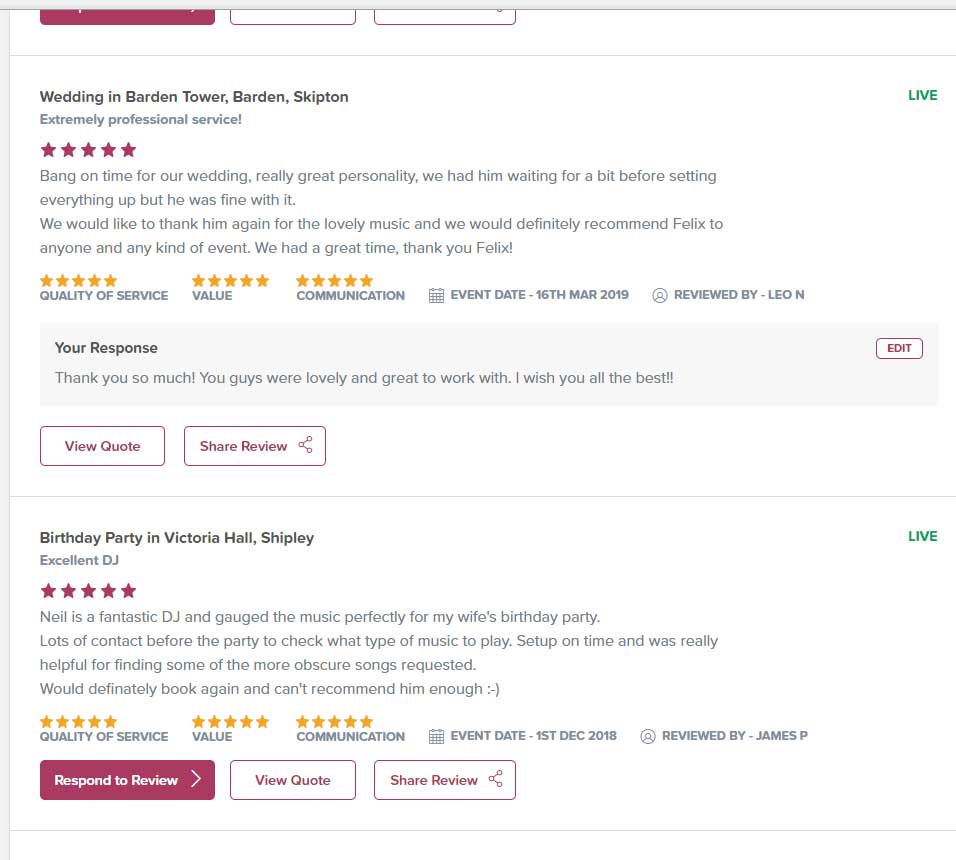Click Quality of Service stars in wedding review
956x860 pixels.
pyautogui.click(x=79, y=281)
